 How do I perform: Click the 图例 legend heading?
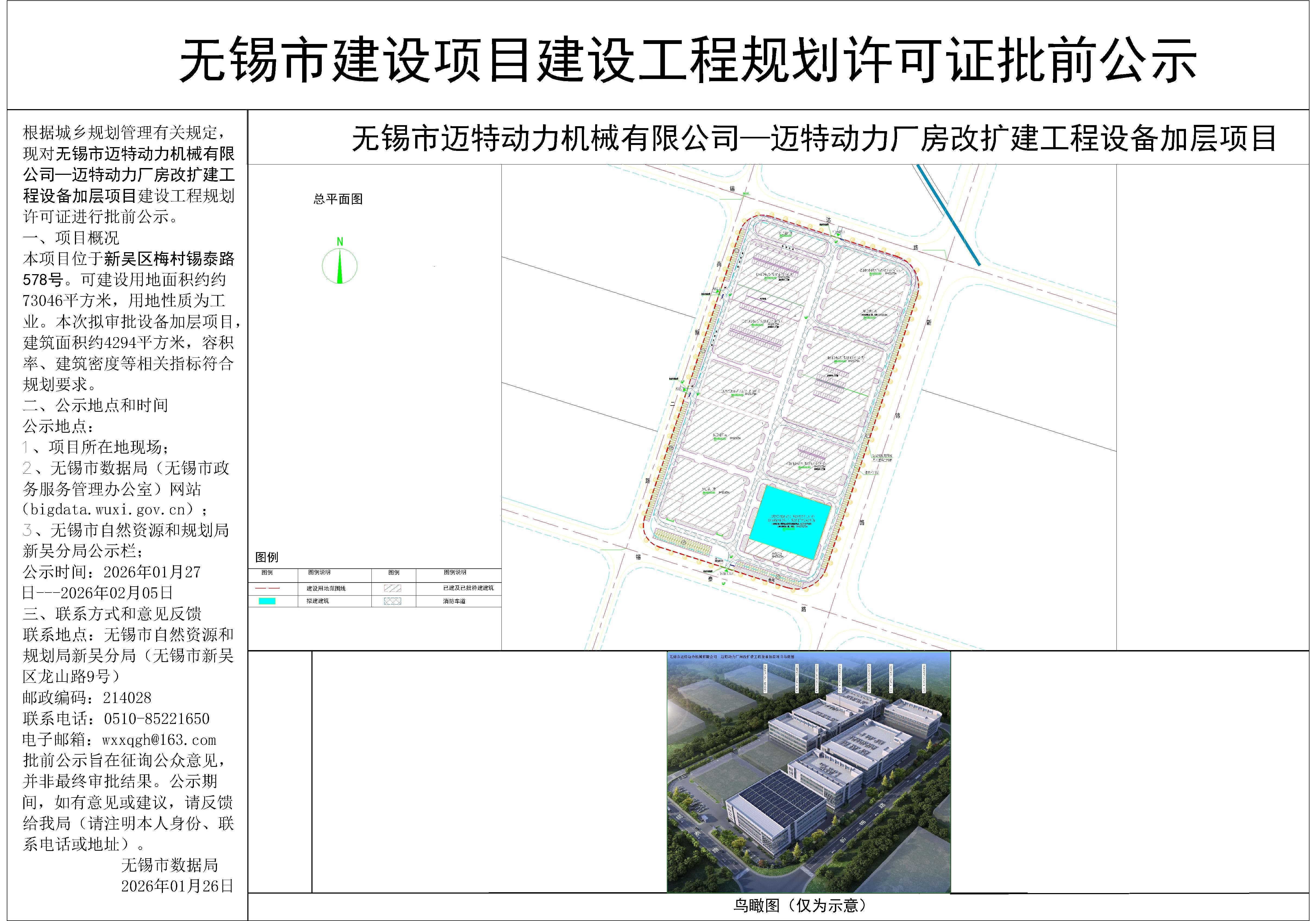(267, 557)
